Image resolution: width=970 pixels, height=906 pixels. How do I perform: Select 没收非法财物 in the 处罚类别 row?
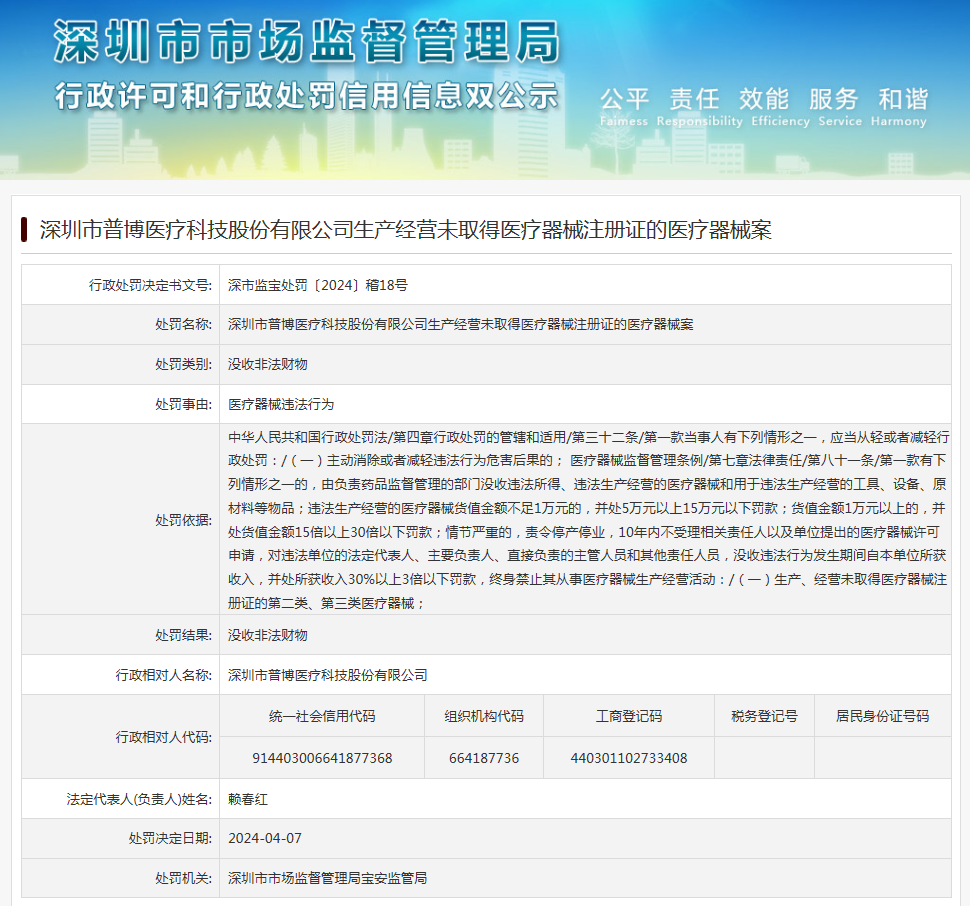pos(268,364)
